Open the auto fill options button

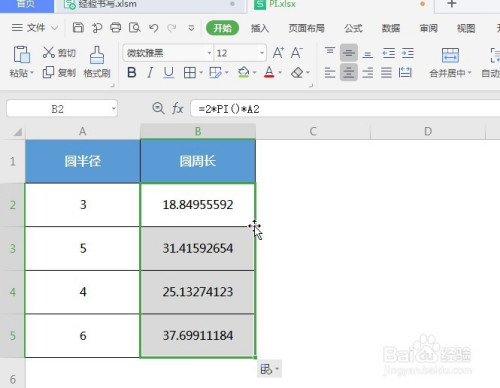(x=269, y=369)
